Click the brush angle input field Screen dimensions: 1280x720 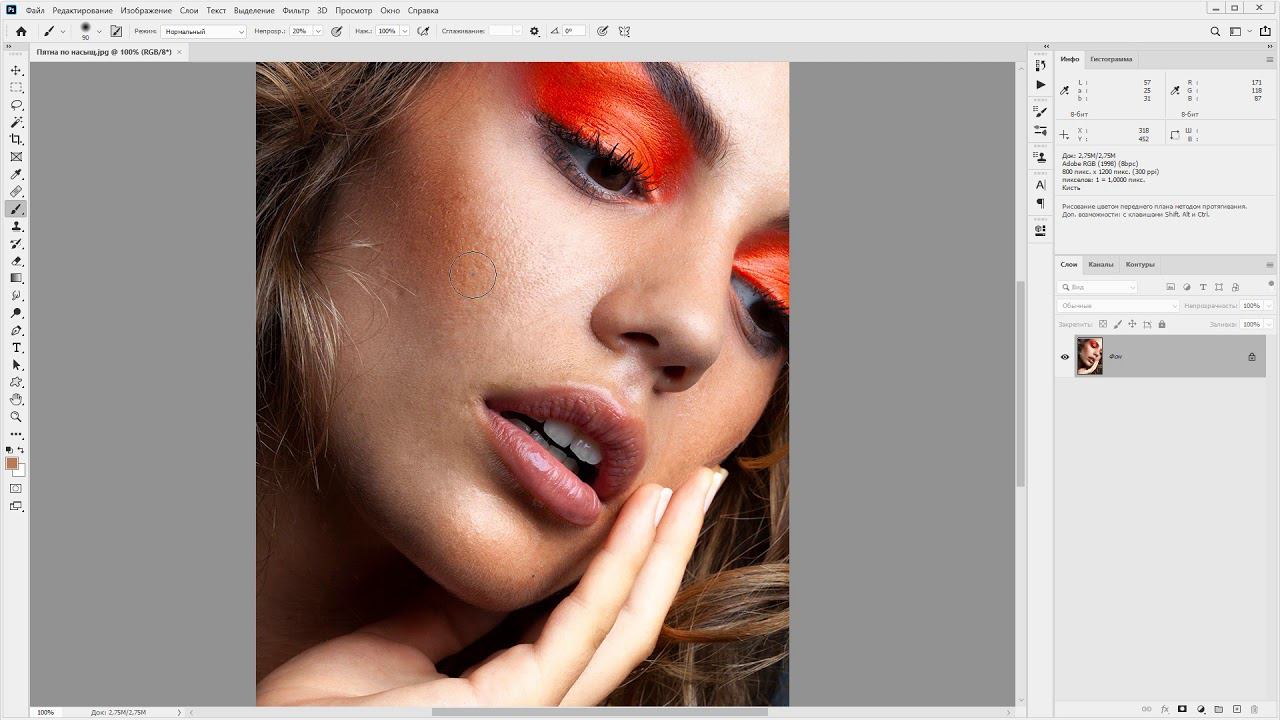pyautogui.click(x=574, y=31)
